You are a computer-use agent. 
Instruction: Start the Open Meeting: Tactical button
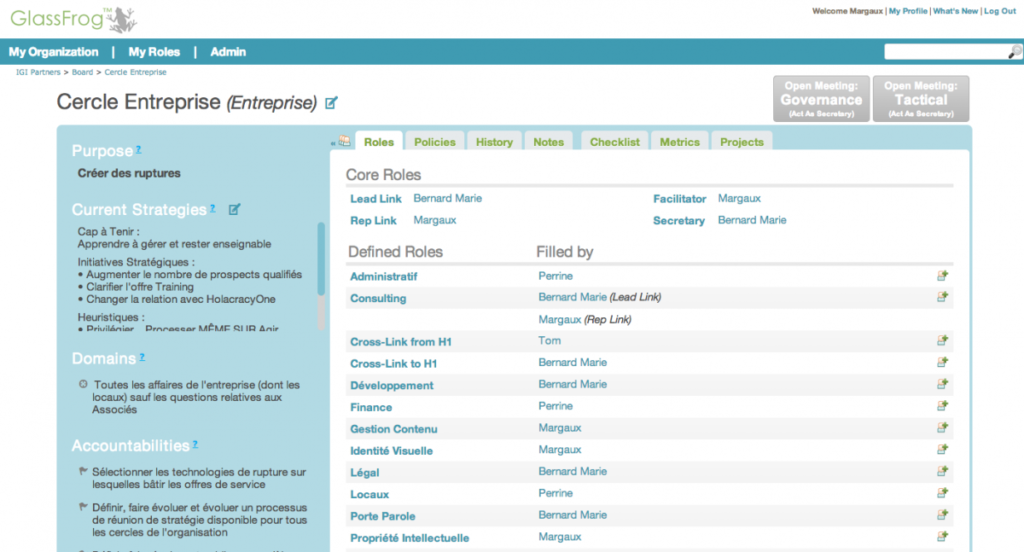(920, 99)
